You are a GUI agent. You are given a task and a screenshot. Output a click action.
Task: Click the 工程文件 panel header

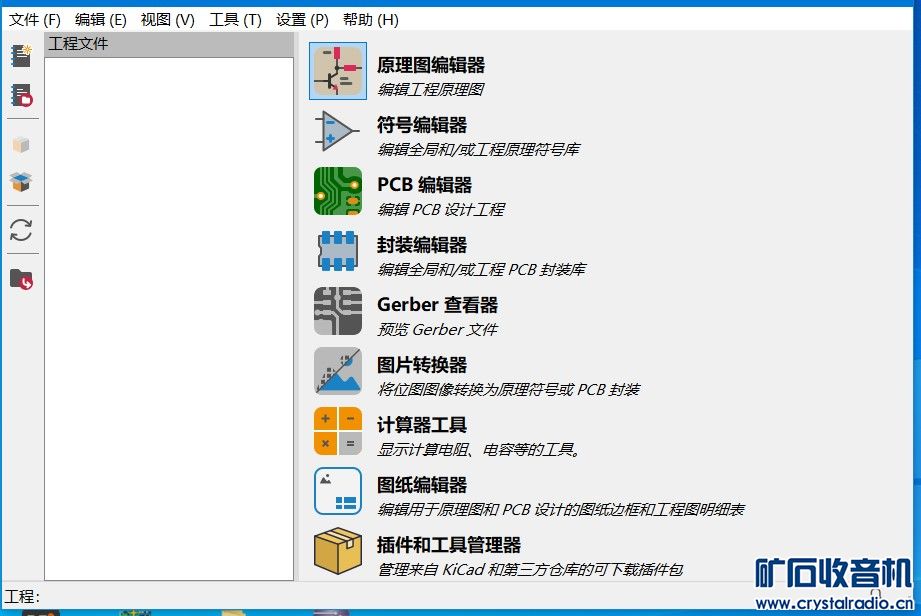click(x=169, y=44)
